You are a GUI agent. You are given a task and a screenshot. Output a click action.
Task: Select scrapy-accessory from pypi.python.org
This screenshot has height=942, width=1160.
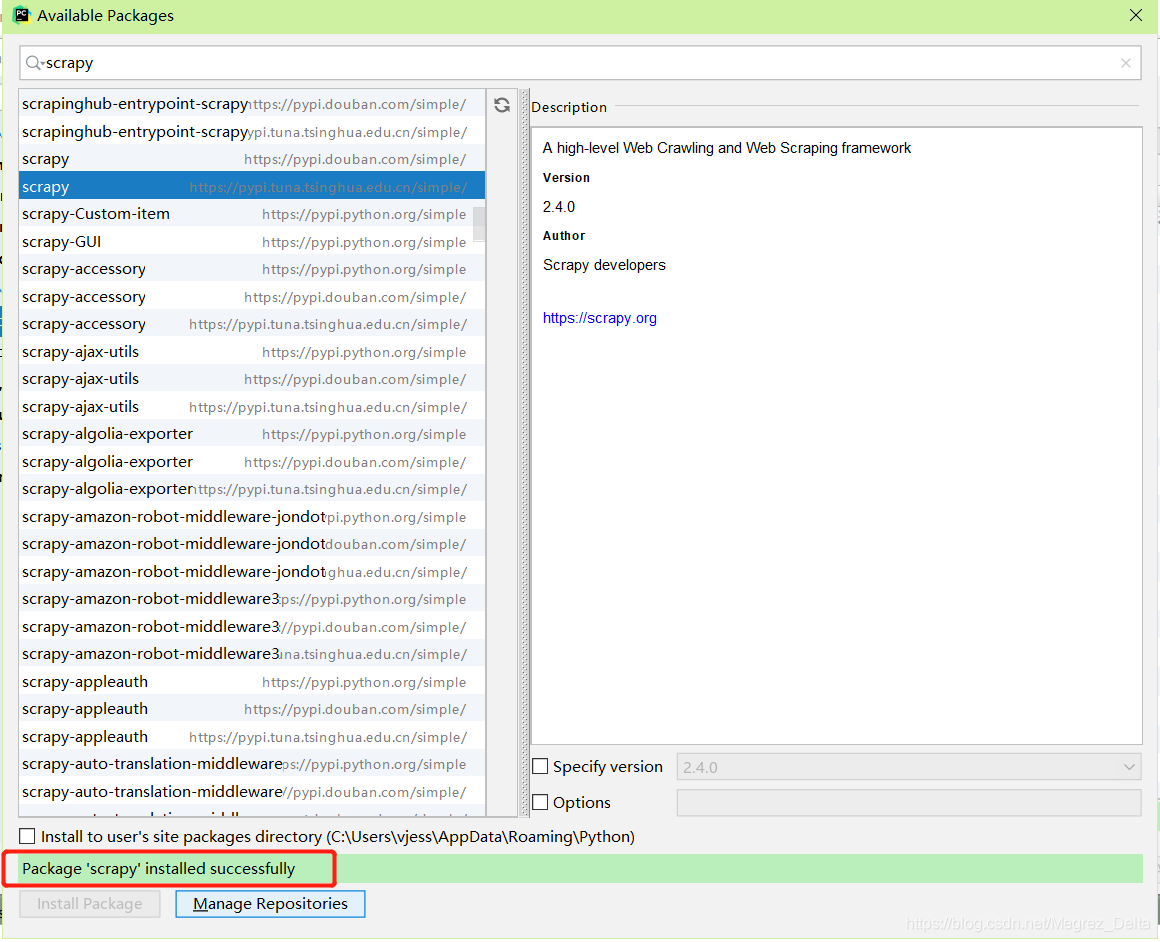252,269
